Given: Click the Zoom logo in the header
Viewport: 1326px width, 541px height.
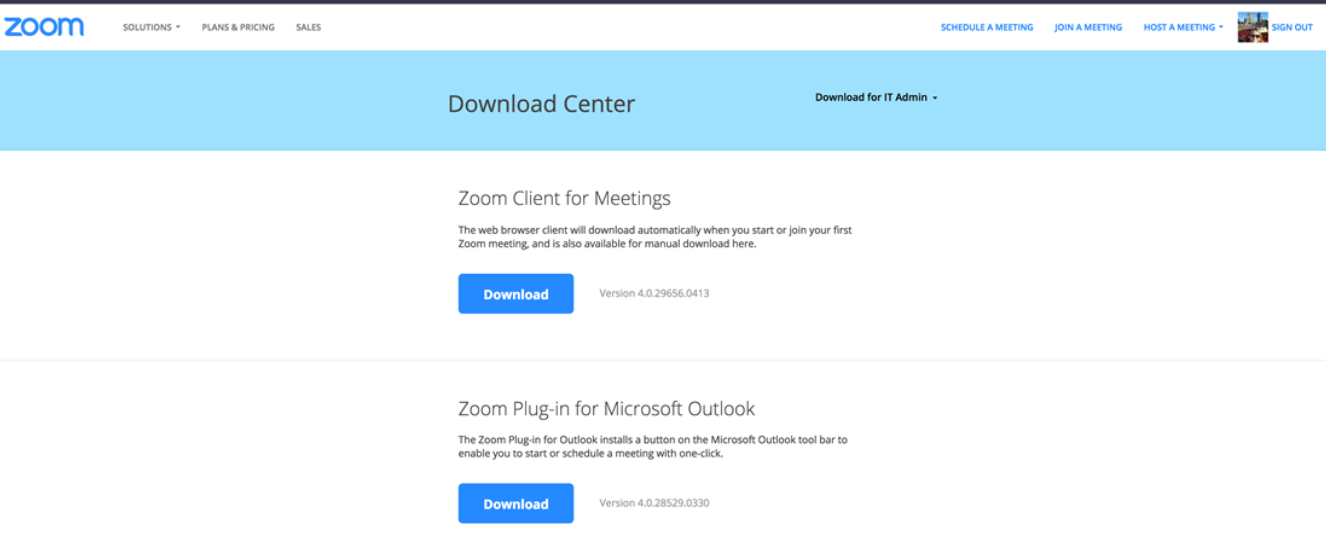Looking at the screenshot, I should tap(44, 27).
